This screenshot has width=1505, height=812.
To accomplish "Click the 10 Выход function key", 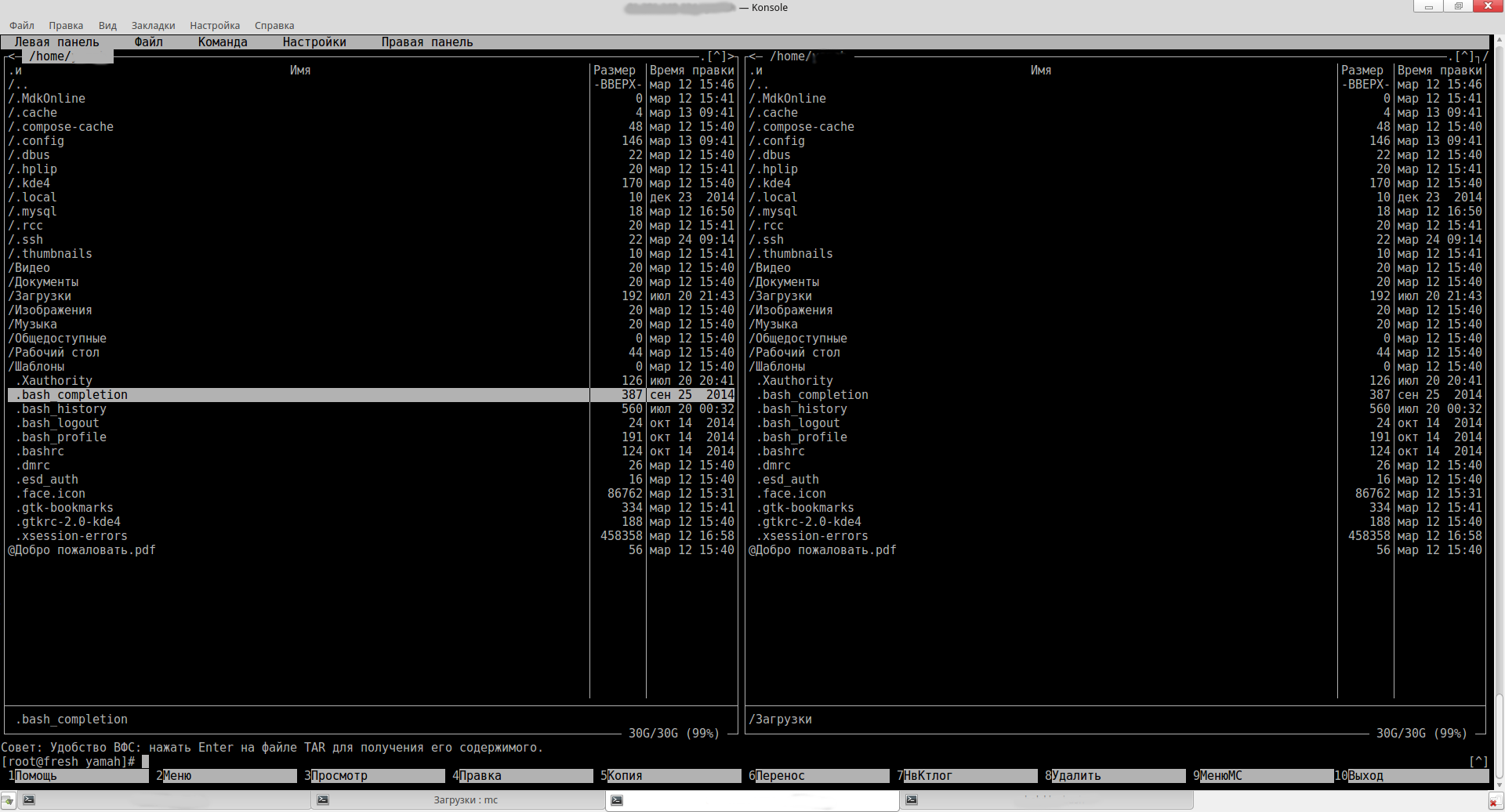I will 1412,776.
